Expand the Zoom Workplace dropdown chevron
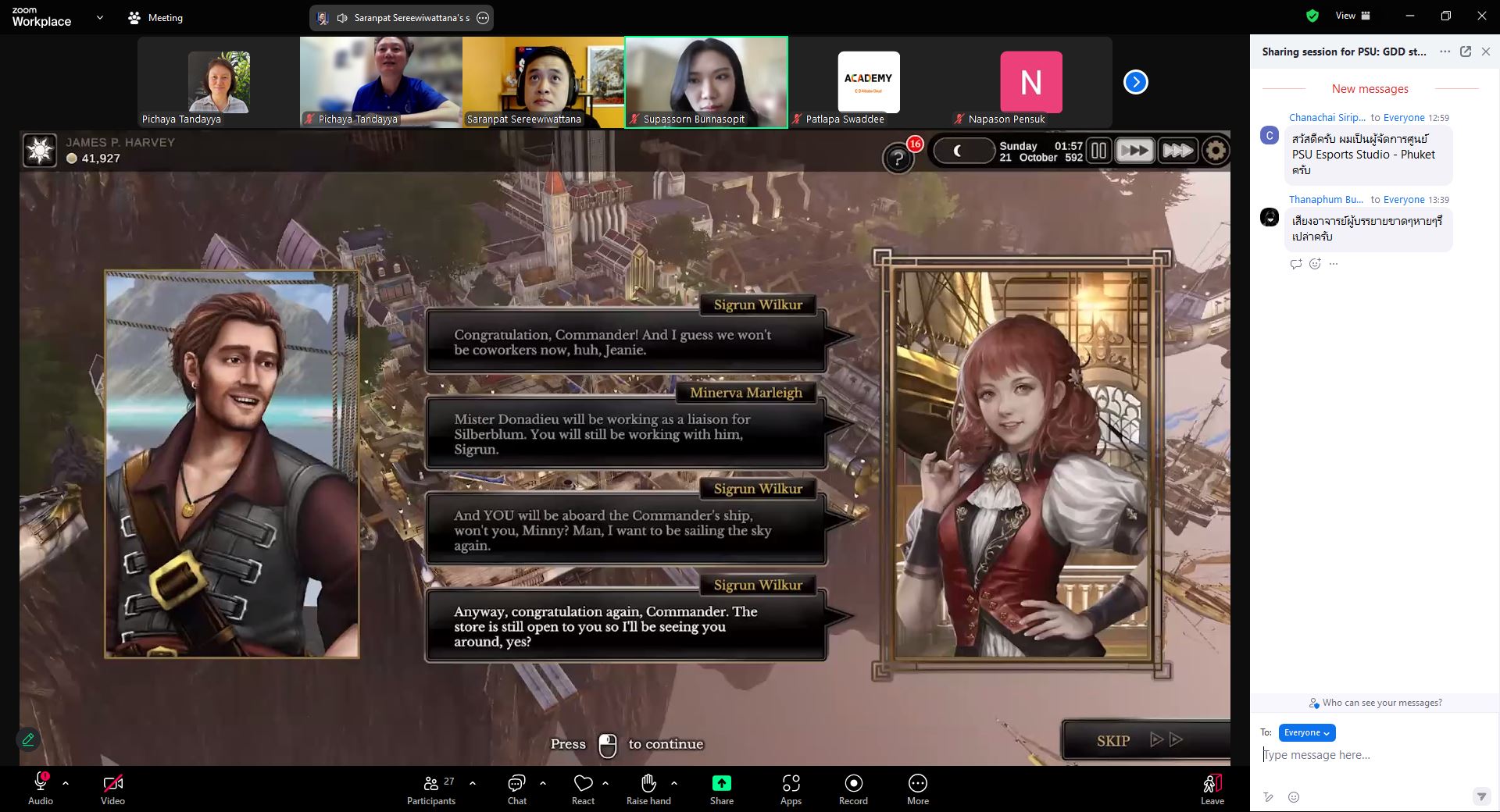The width and height of the screenshot is (1500, 812). (x=99, y=17)
